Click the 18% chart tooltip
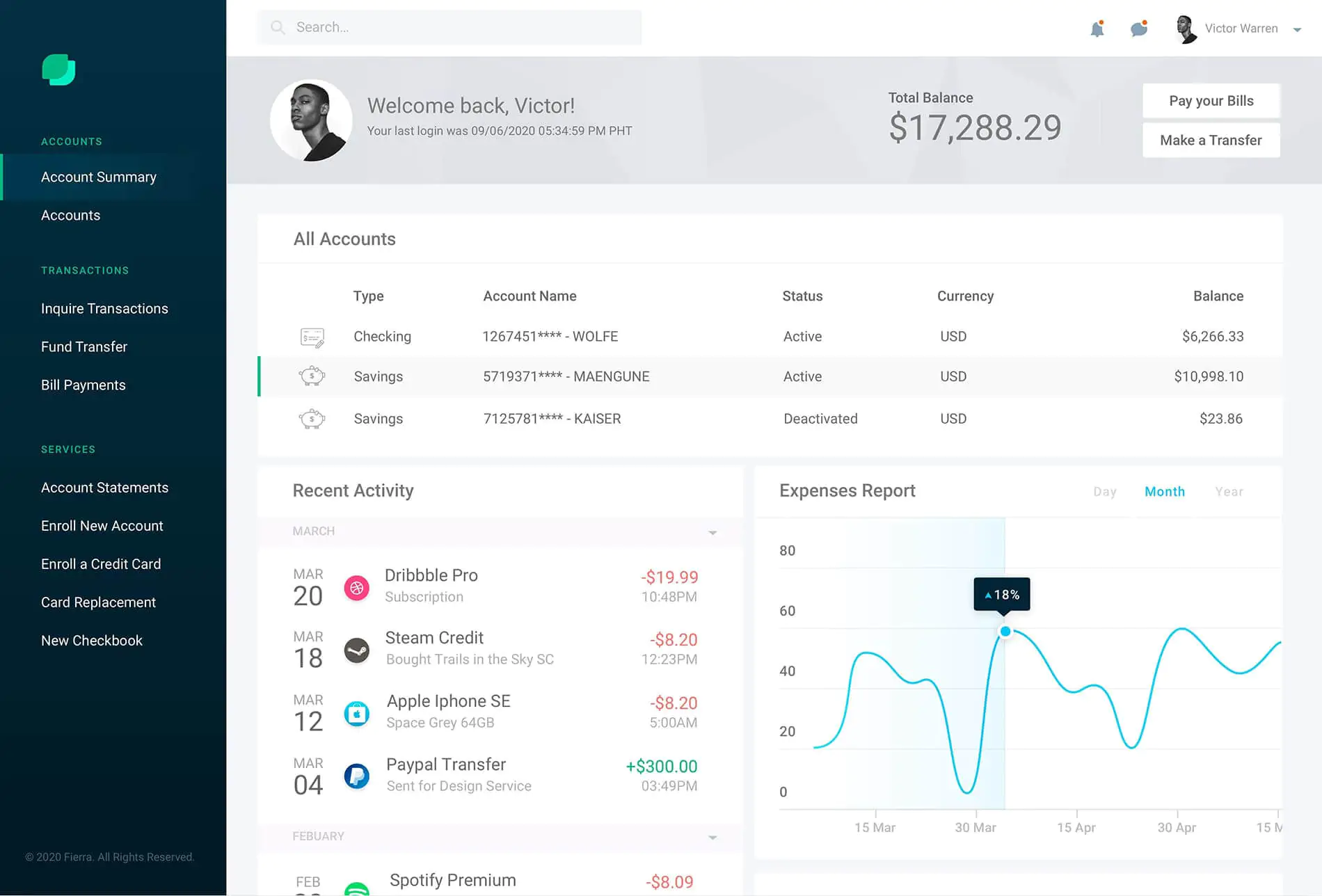Viewport: 1322px width, 896px height. coord(1002,595)
